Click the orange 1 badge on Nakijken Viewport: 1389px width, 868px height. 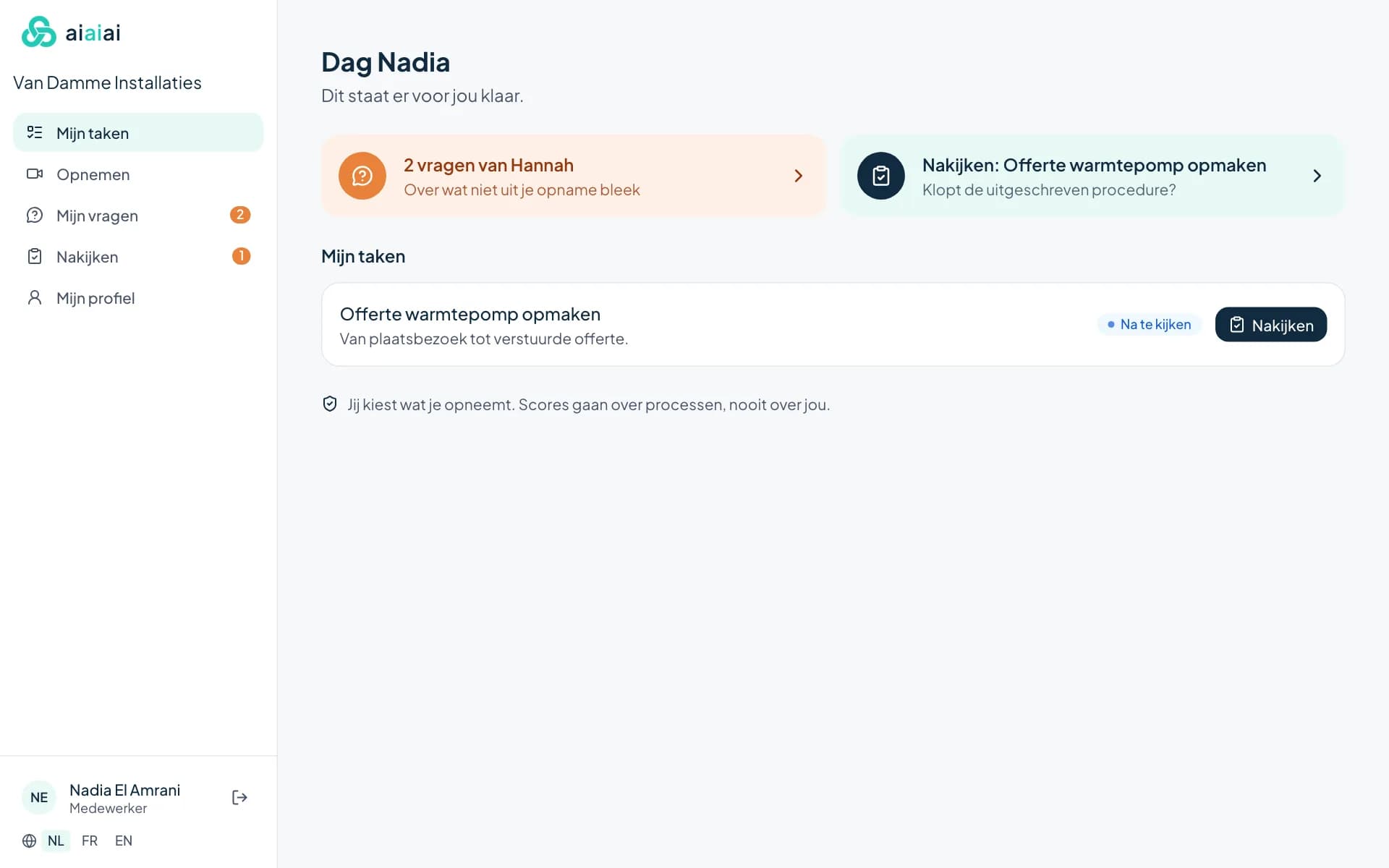click(x=241, y=256)
